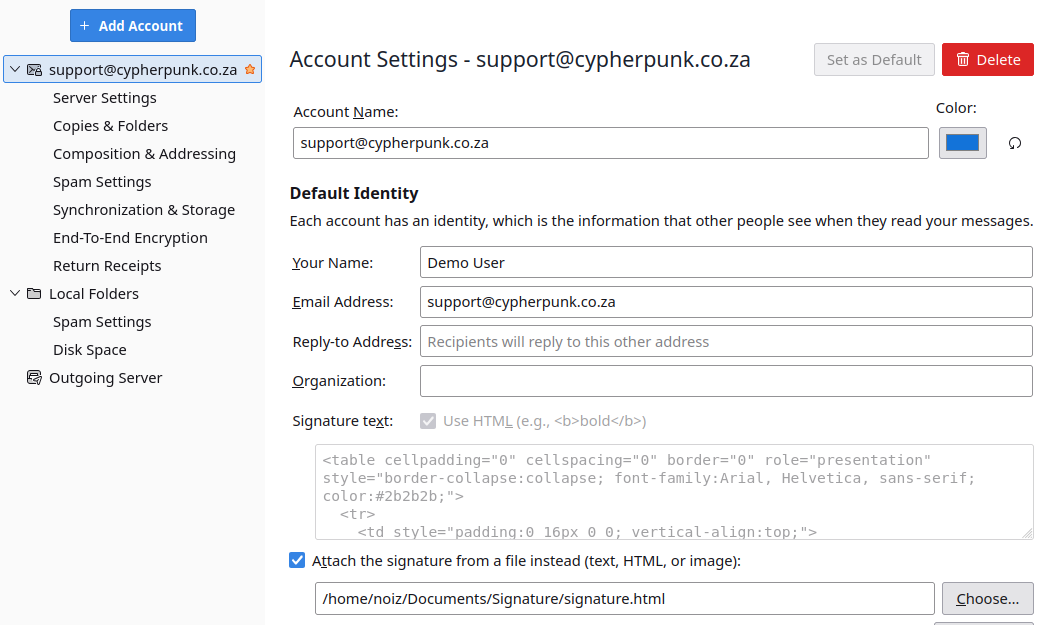Click the signature text area

(x=674, y=492)
